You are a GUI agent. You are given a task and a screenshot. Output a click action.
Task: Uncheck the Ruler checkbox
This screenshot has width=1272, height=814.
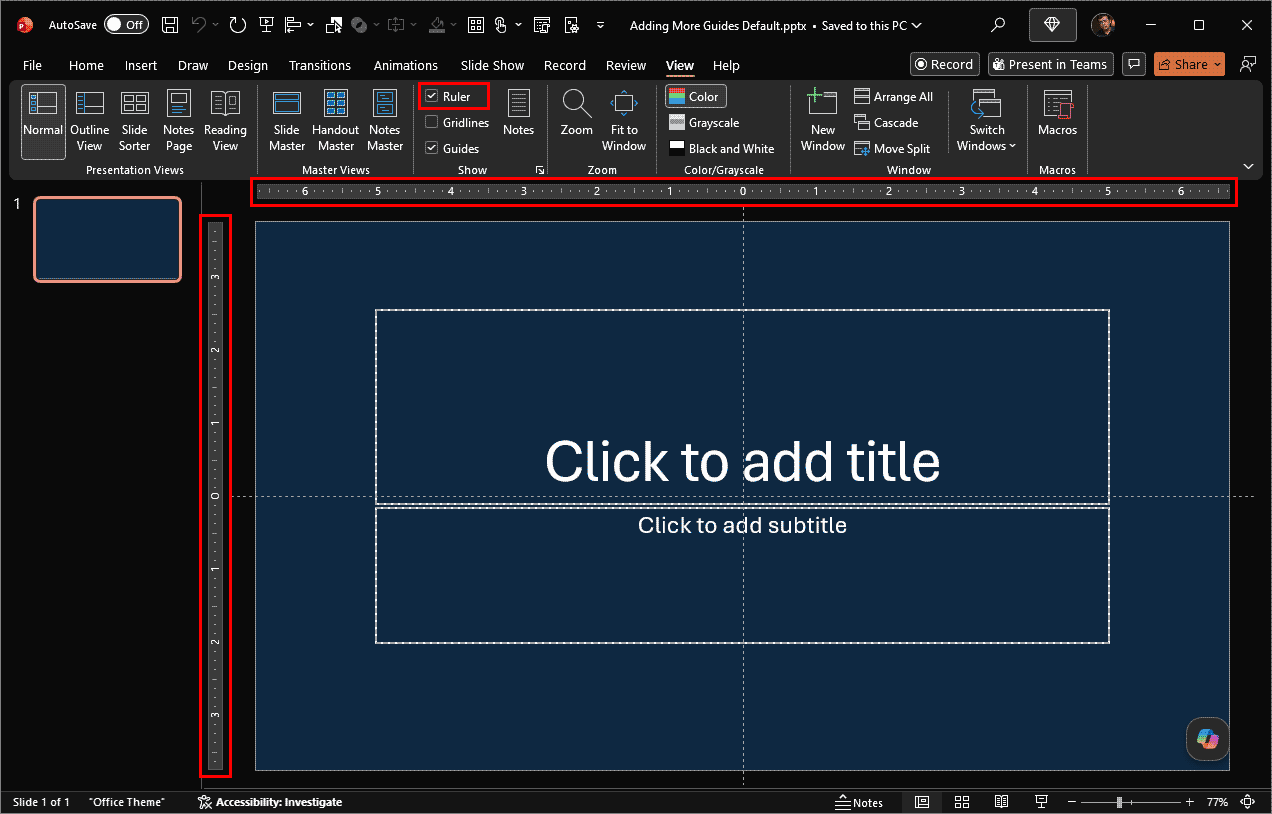431,97
